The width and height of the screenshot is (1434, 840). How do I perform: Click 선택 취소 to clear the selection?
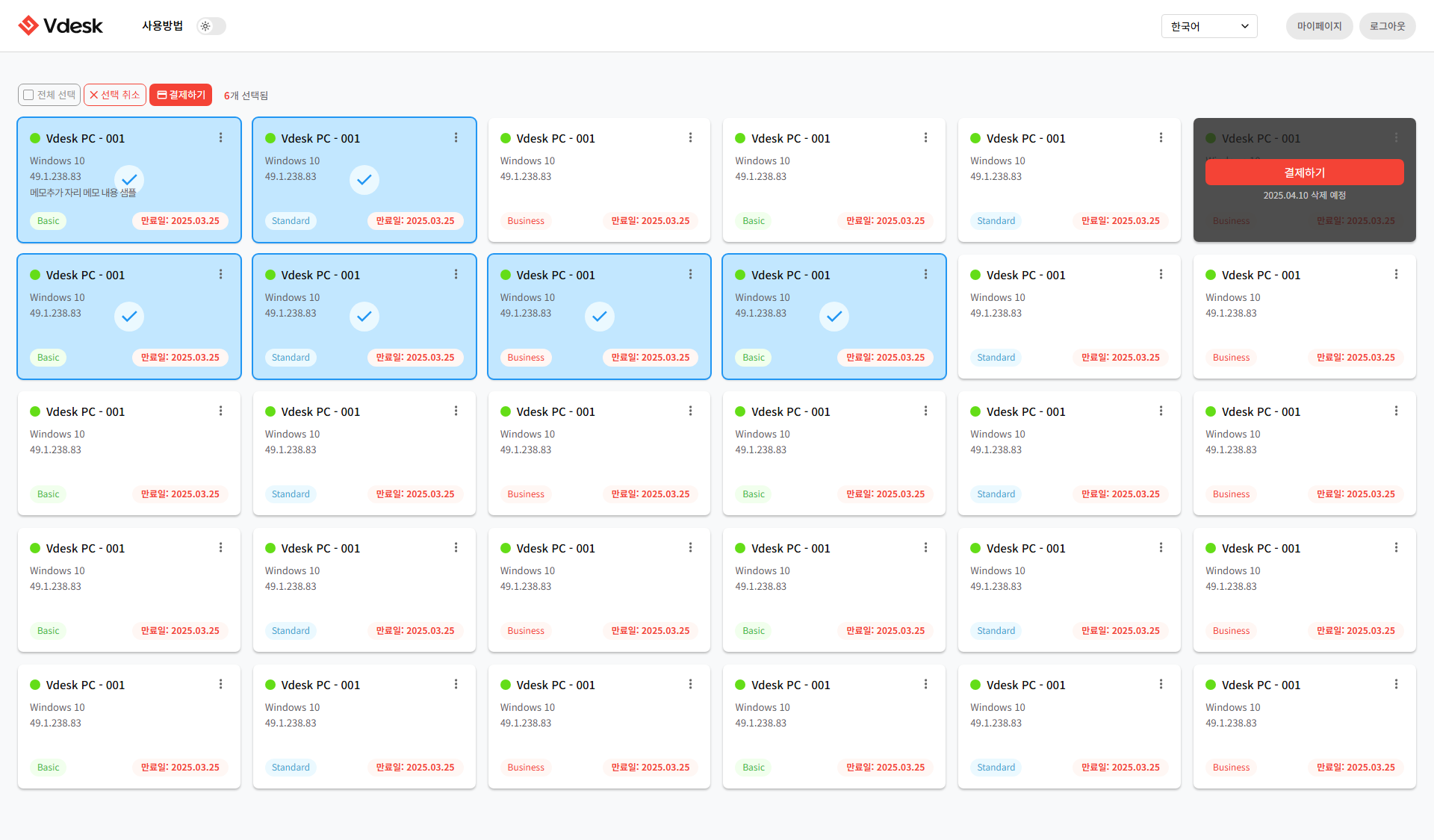115,95
